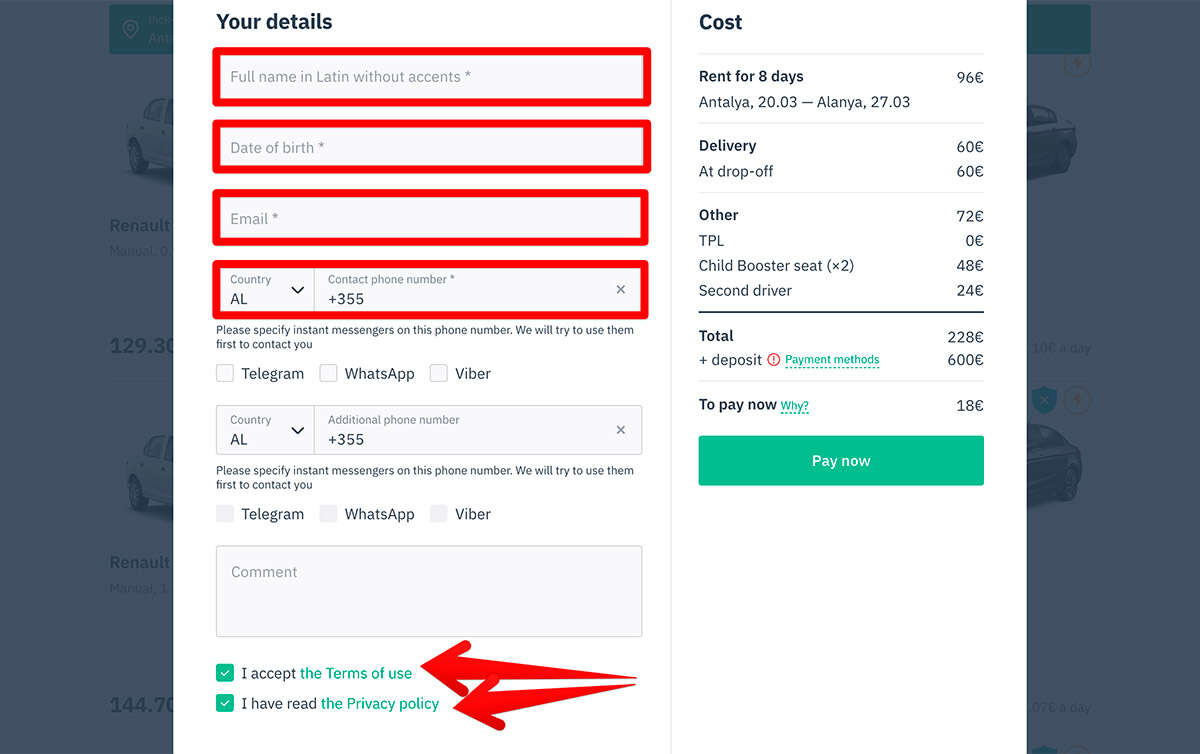Enable Telegram for the additional phone number

pyautogui.click(x=225, y=514)
